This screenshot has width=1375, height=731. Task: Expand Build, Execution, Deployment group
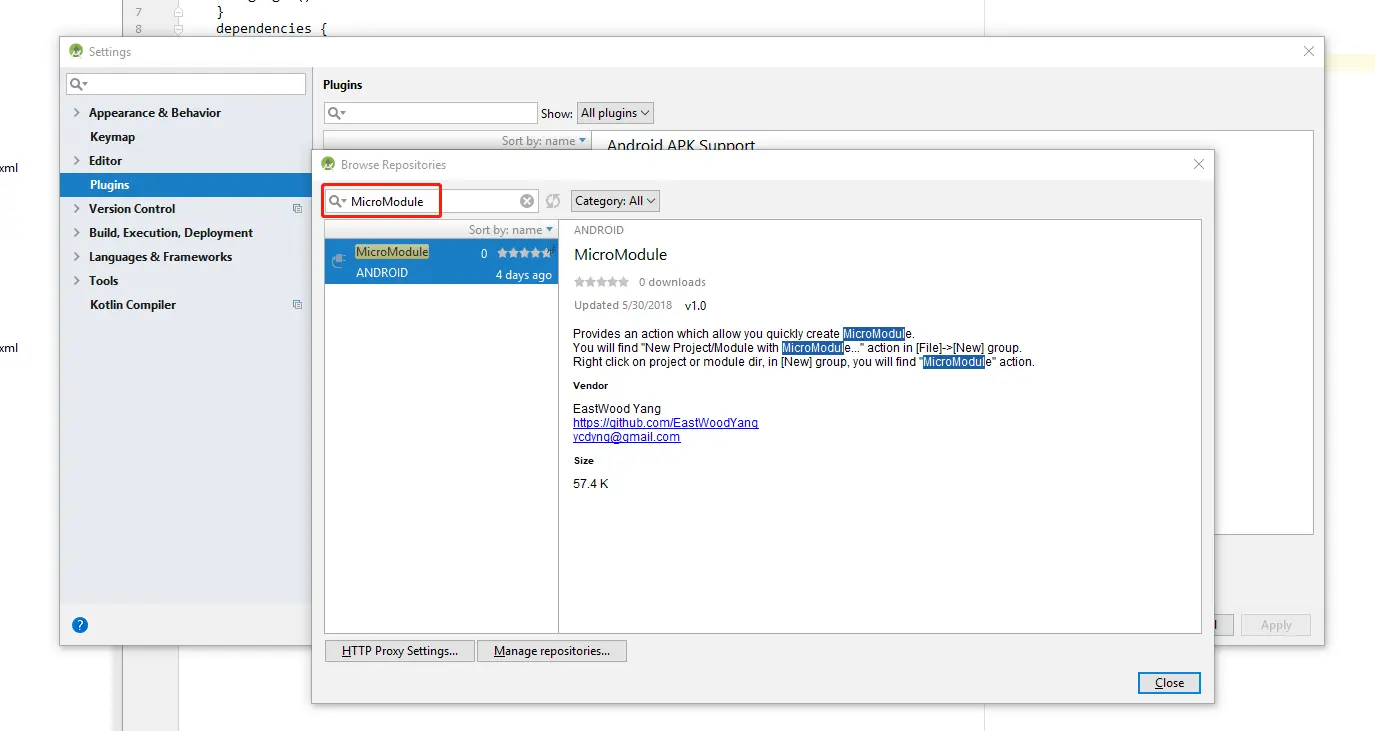tap(77, 233)
